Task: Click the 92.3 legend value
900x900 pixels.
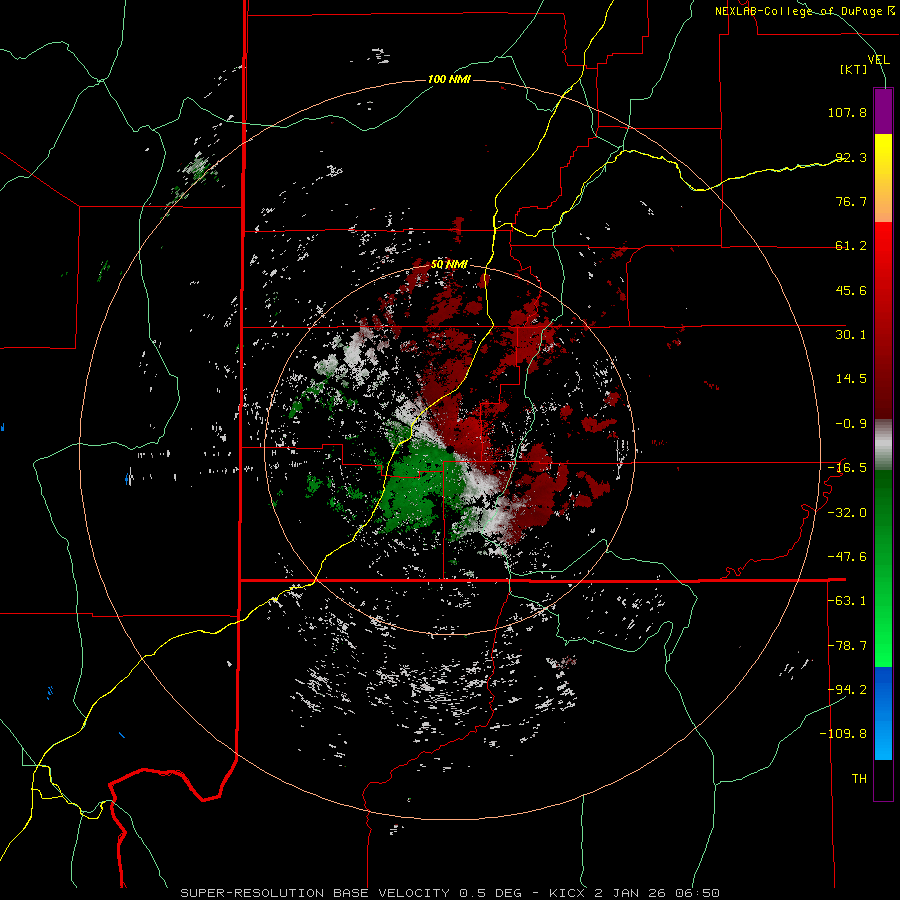Action: [x=851, y=157]
